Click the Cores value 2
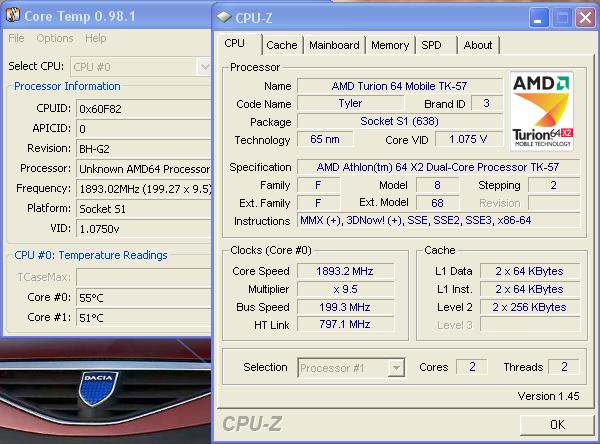This screenshot has height=444, width=600. (x=472, y=367)
